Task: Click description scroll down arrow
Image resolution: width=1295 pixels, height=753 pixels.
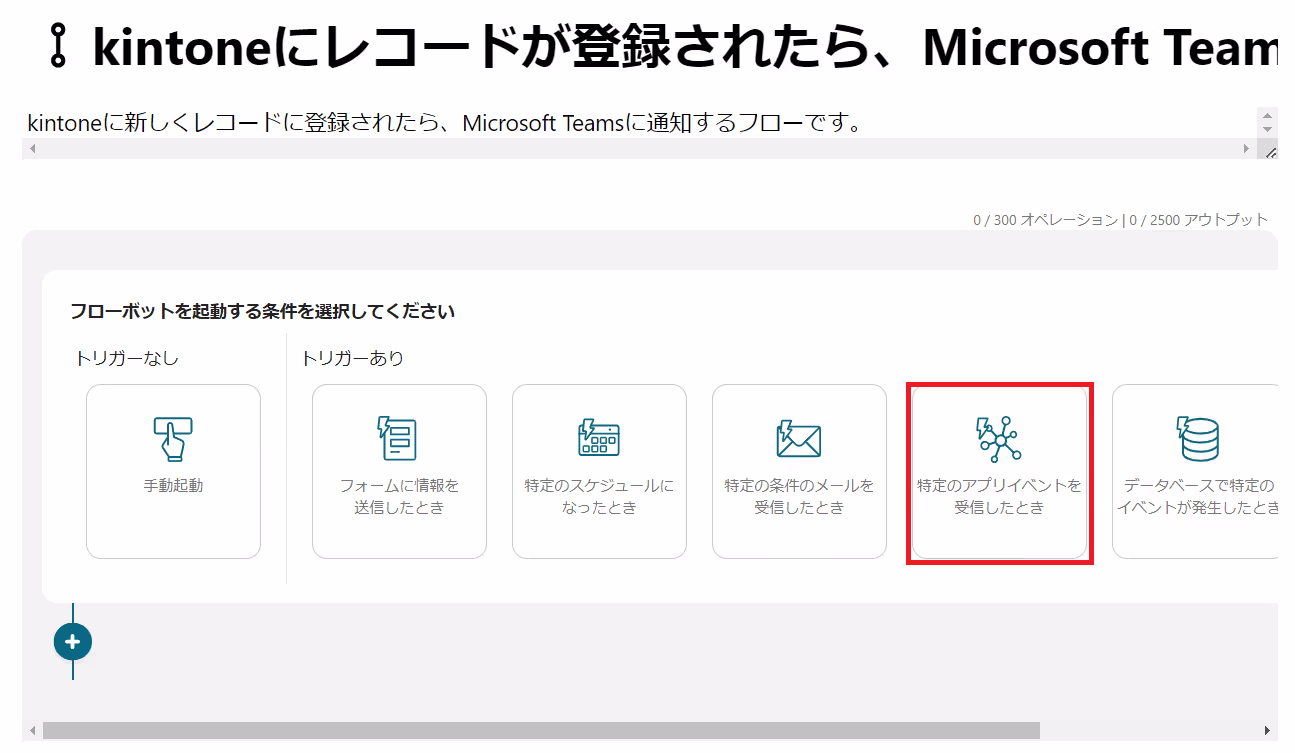Action: (1268, 130)
